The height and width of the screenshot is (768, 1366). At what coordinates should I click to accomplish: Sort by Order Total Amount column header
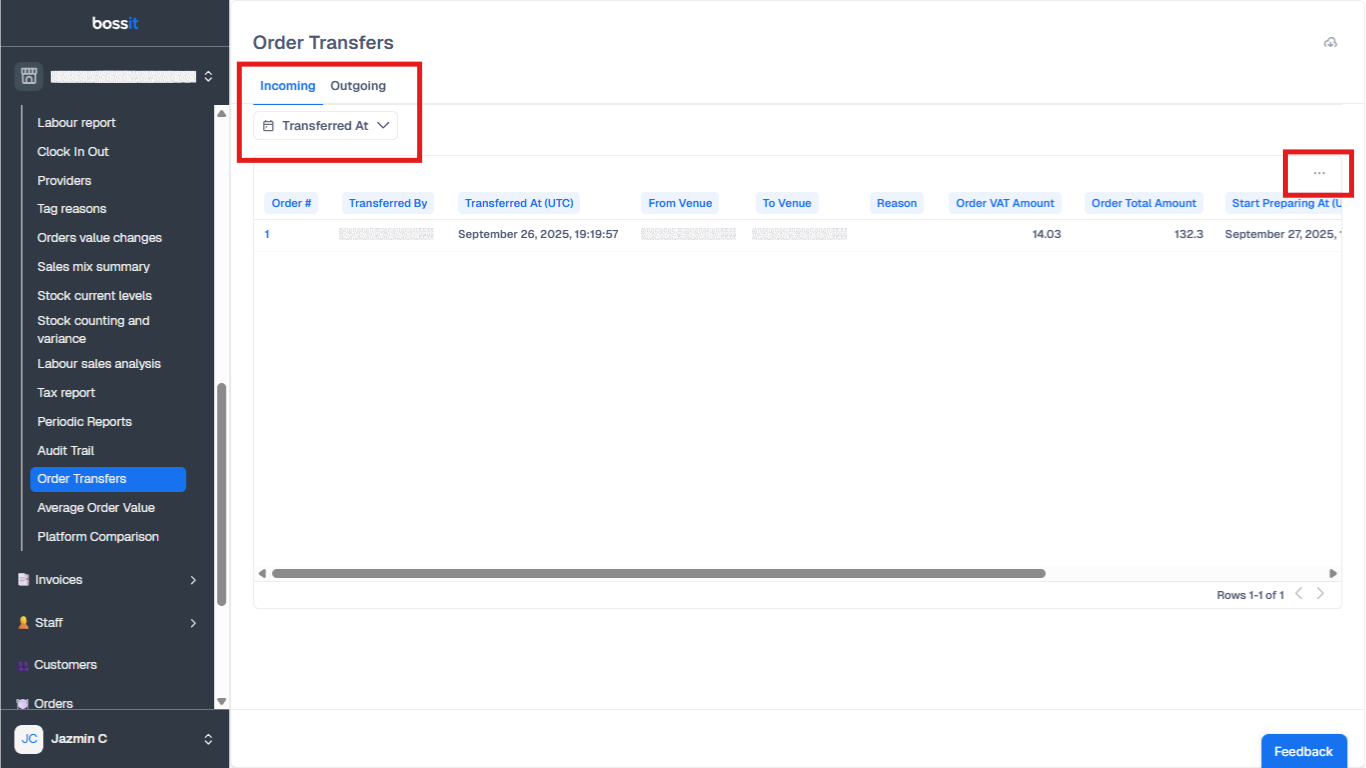click(1143, 203)
